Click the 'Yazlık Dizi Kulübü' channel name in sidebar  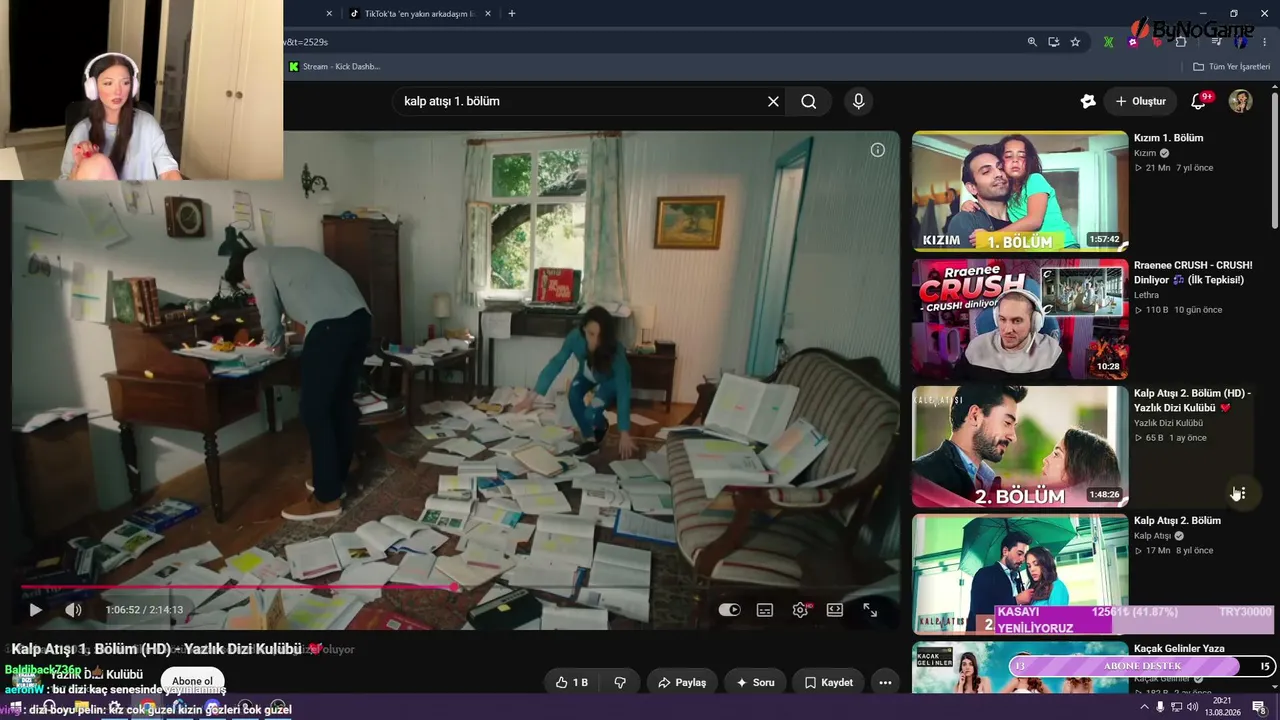(1168, 423)
